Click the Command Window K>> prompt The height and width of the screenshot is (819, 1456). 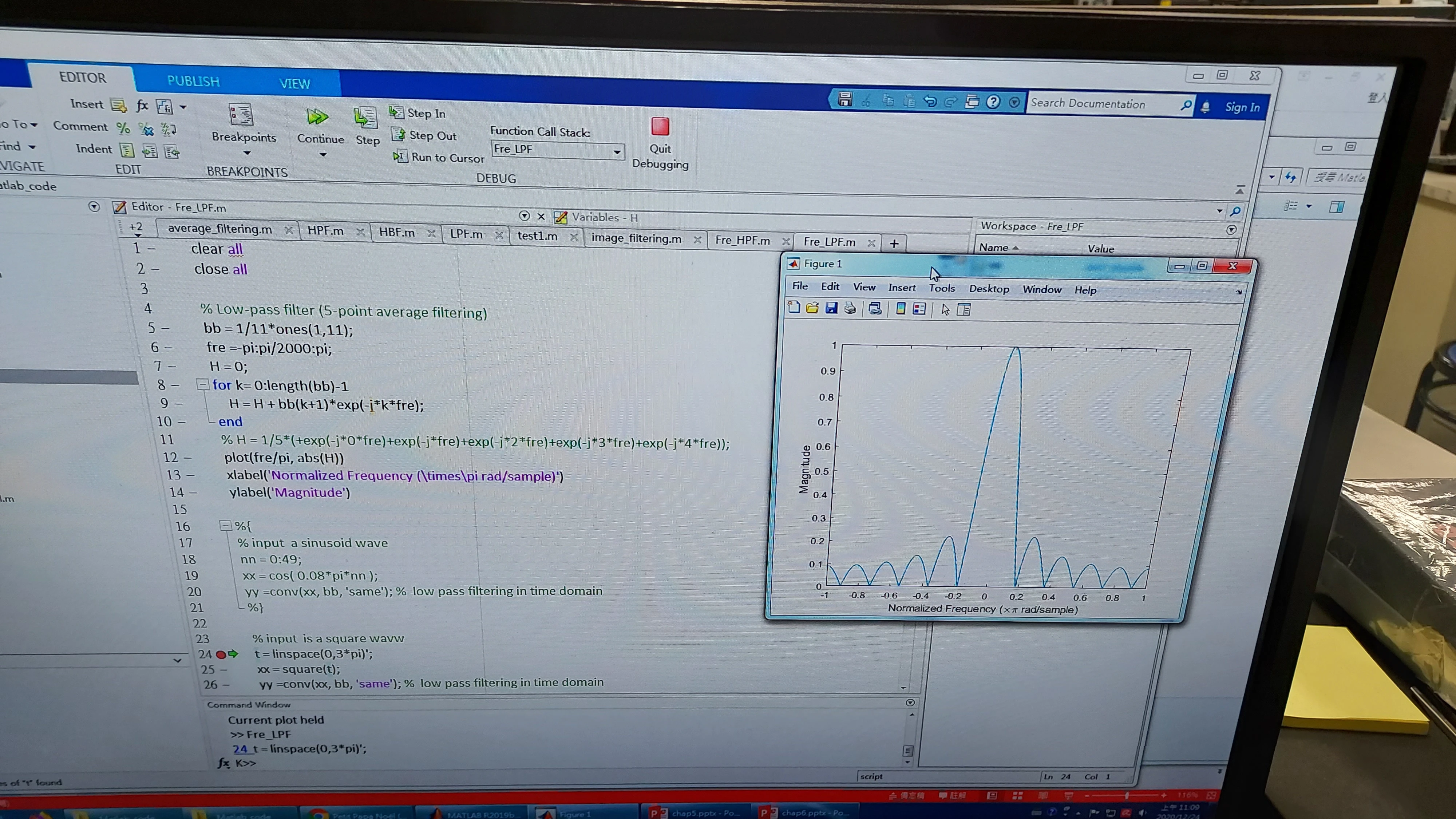pos(245,763)
